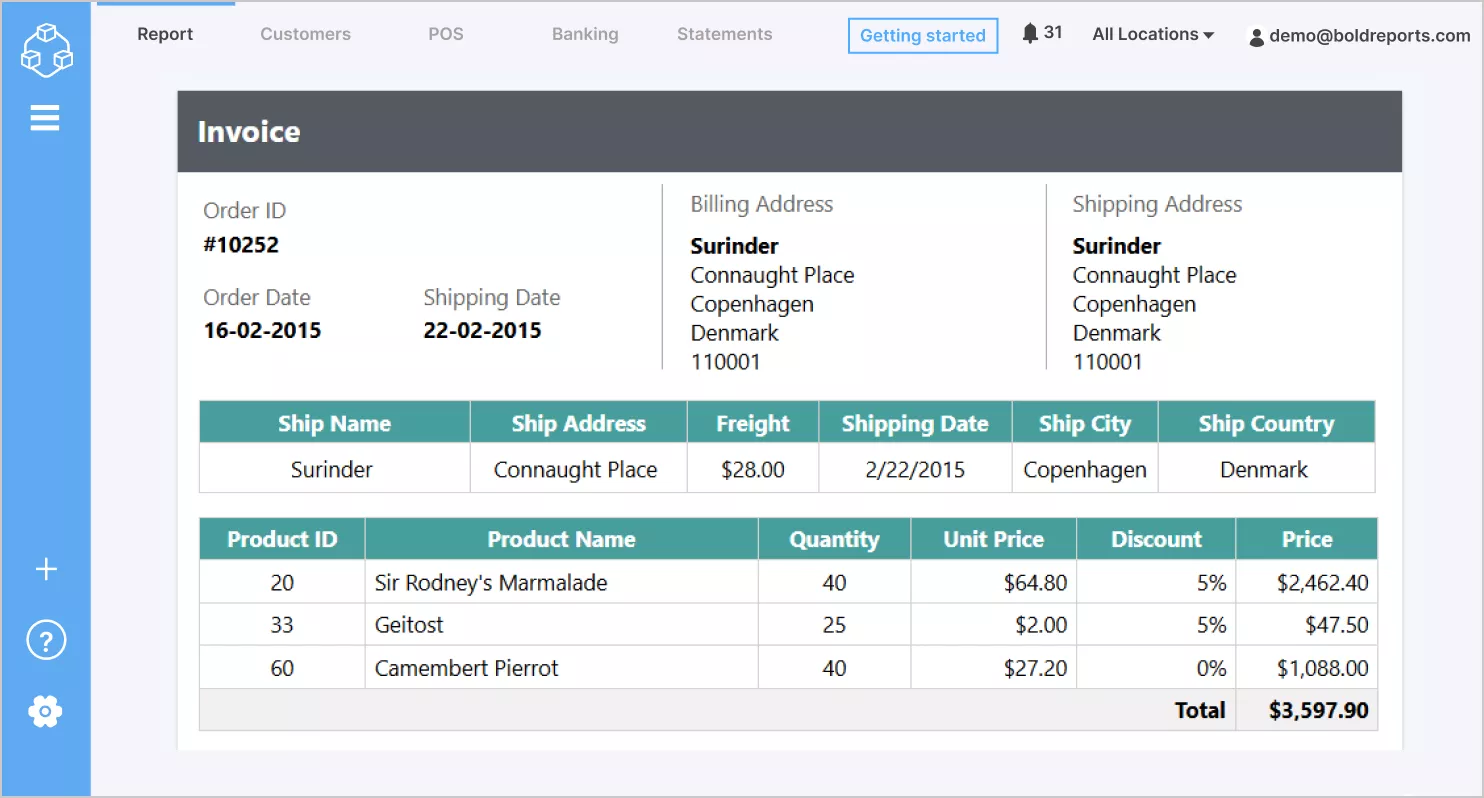Click the Product Name column header
1484x798 pixels.
pos(562,539)
